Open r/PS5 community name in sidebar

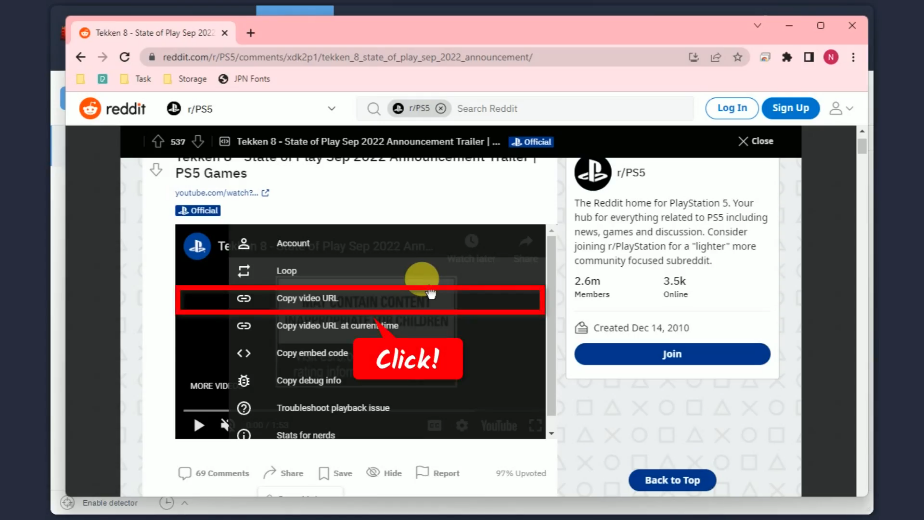tap(631, 173)
